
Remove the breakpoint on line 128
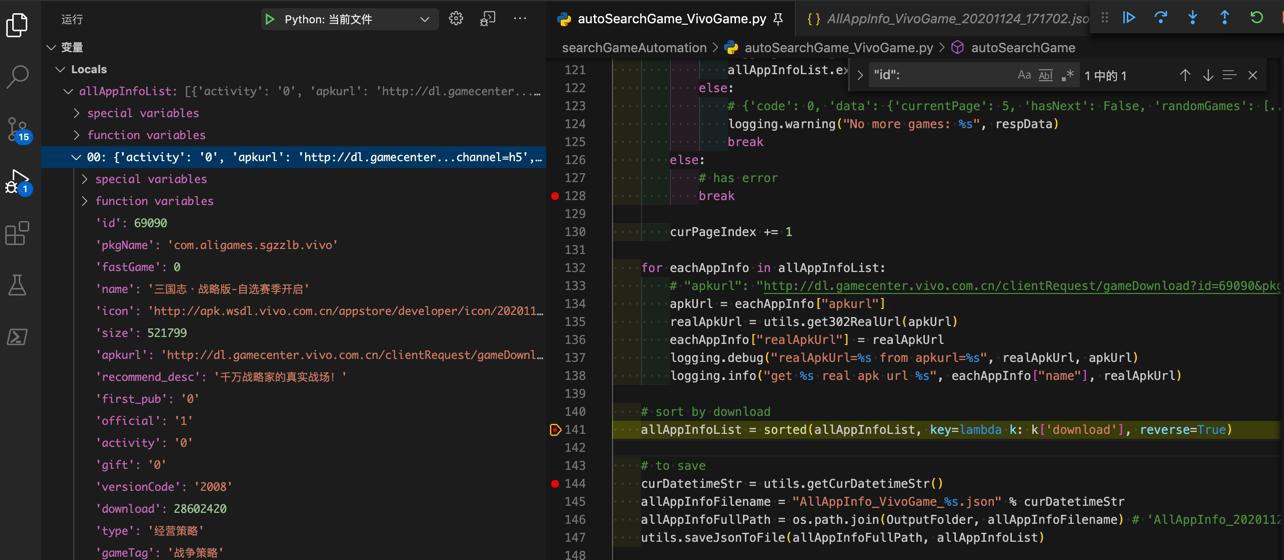pyautogui.click(x=555, y=196)
